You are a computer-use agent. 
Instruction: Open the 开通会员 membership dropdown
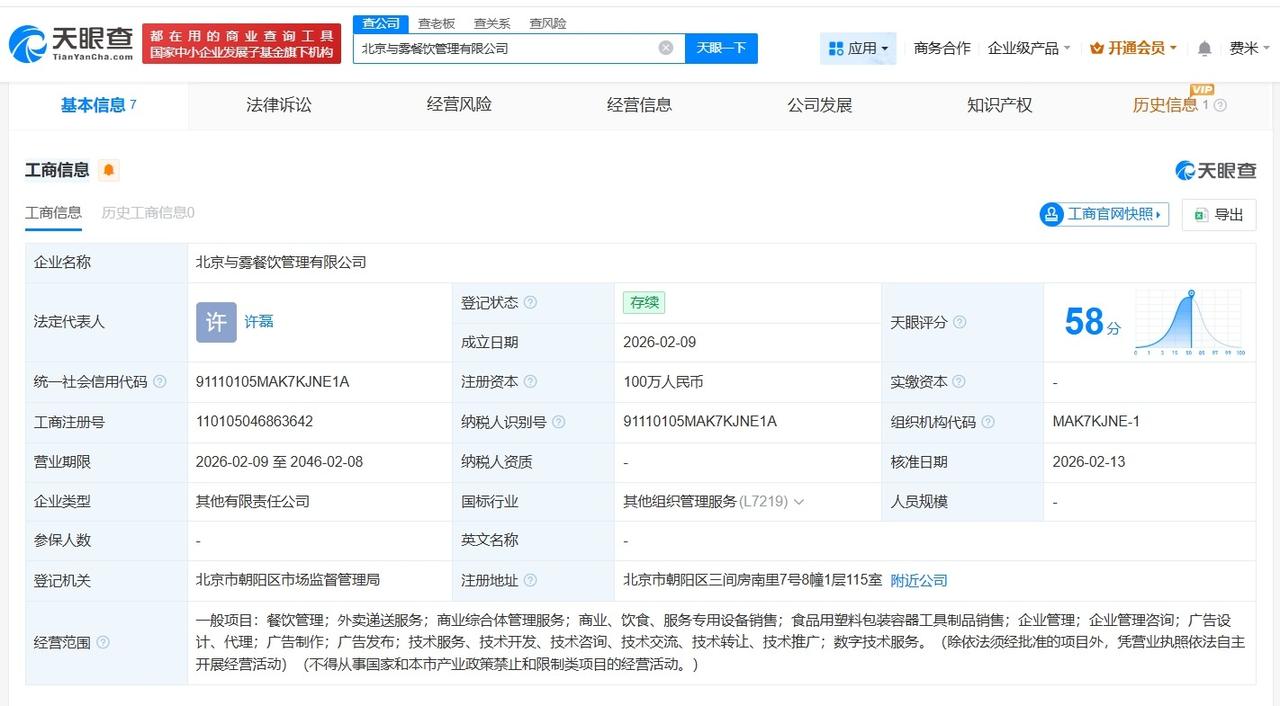1133,48
